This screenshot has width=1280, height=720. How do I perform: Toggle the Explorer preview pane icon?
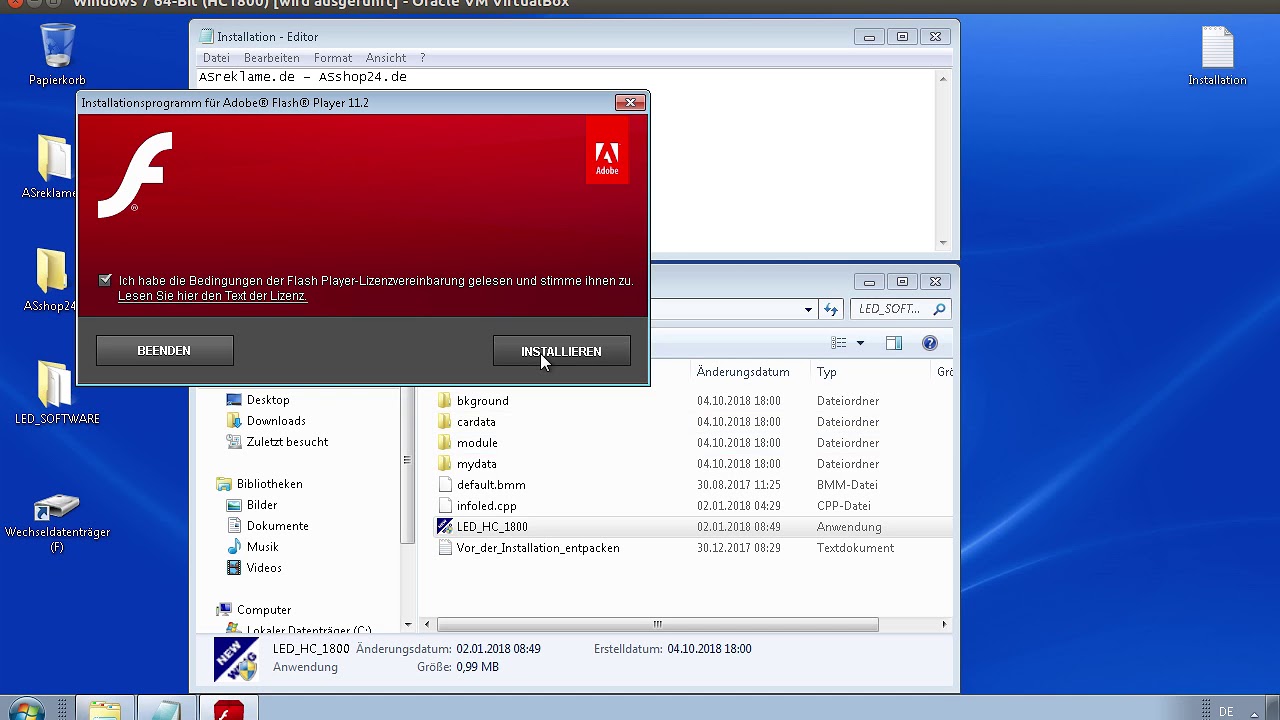pyautogui.click(x=894, y=343)
